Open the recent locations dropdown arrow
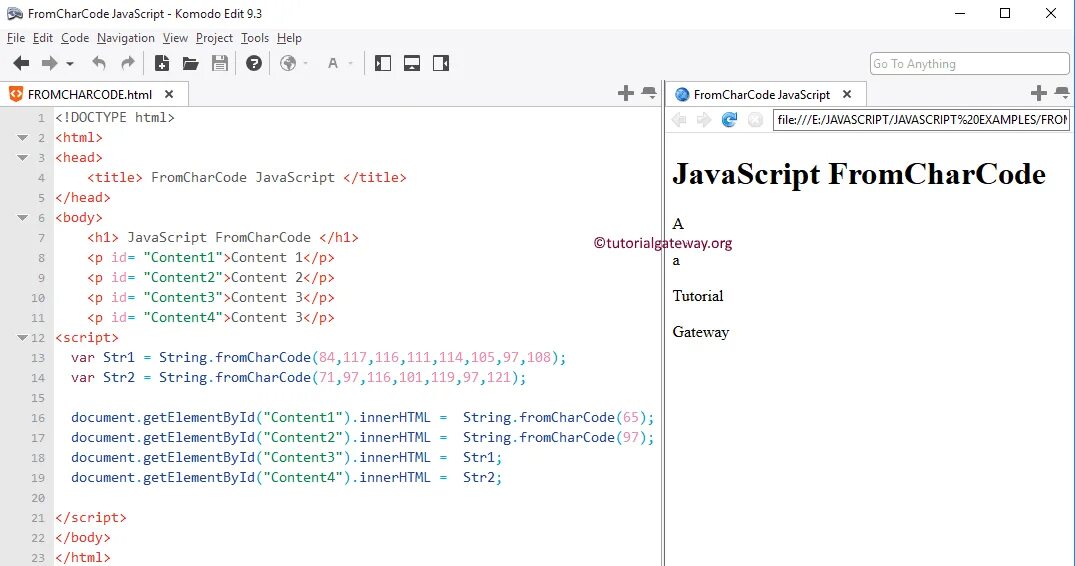The image size is (1075, 566). click(70, 64)
